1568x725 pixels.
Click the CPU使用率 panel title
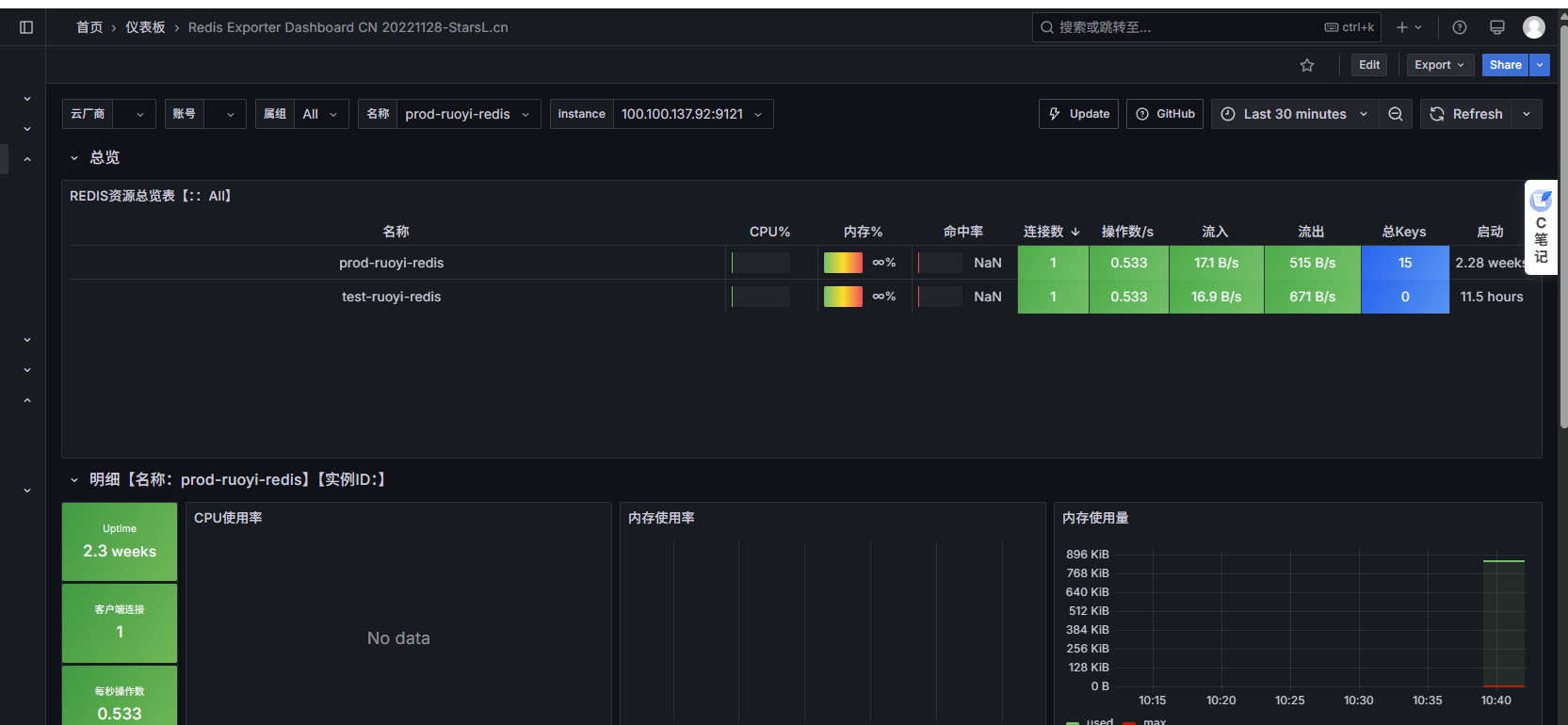228,518
